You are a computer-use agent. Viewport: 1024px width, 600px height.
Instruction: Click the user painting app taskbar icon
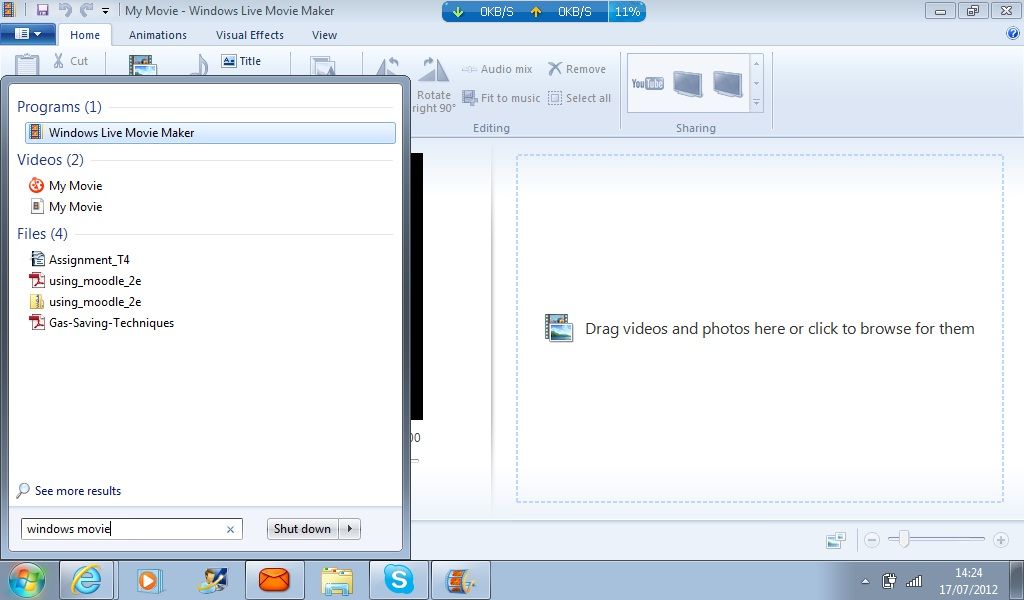tap(213, 580)
